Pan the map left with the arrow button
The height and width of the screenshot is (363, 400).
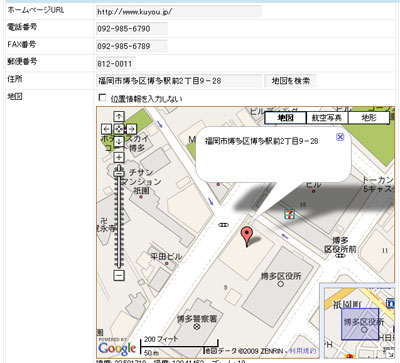106,129
